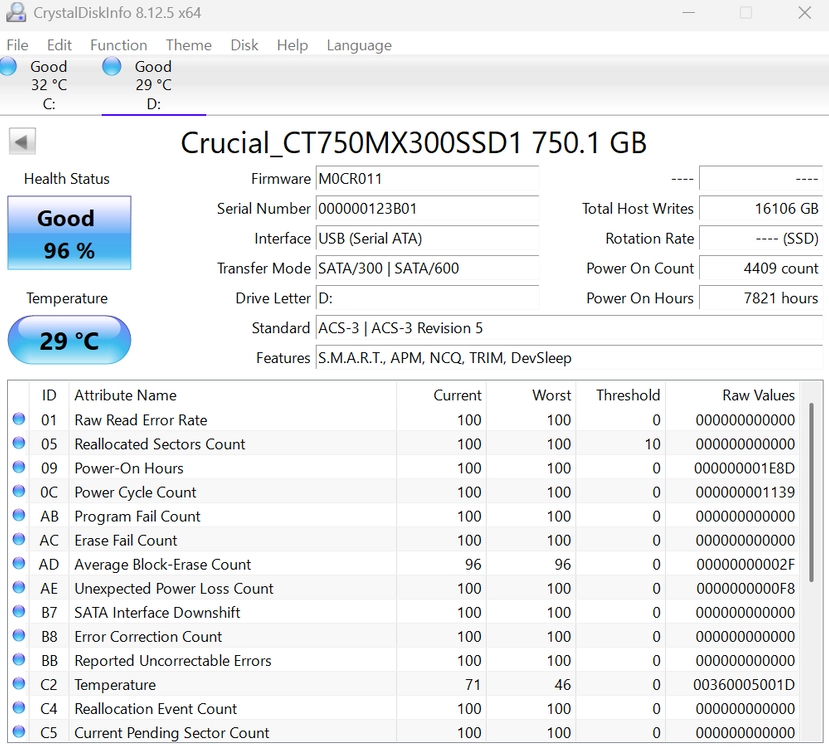Click status orb for Reallocation Event Count
The image size is (829, 750).
tap(19, 708)
